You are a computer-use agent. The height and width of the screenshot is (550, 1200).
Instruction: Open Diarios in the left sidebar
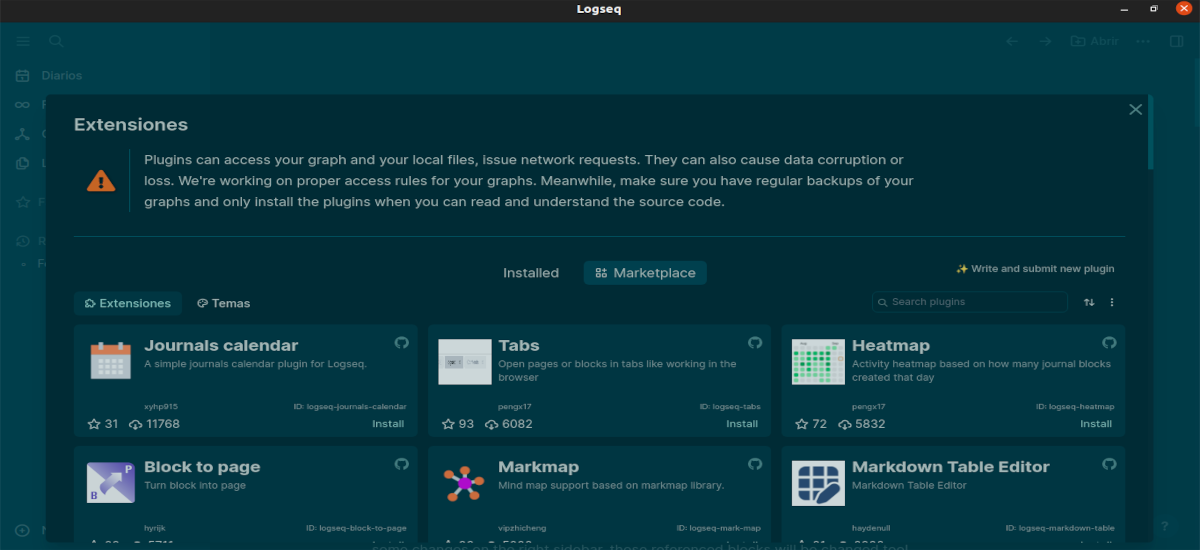point(61,76)
